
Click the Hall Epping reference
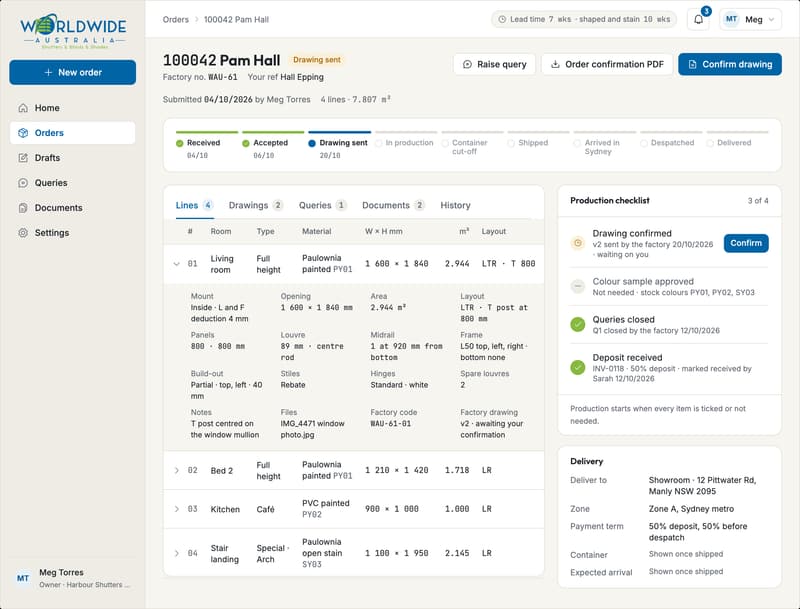[x=302, y=78]
